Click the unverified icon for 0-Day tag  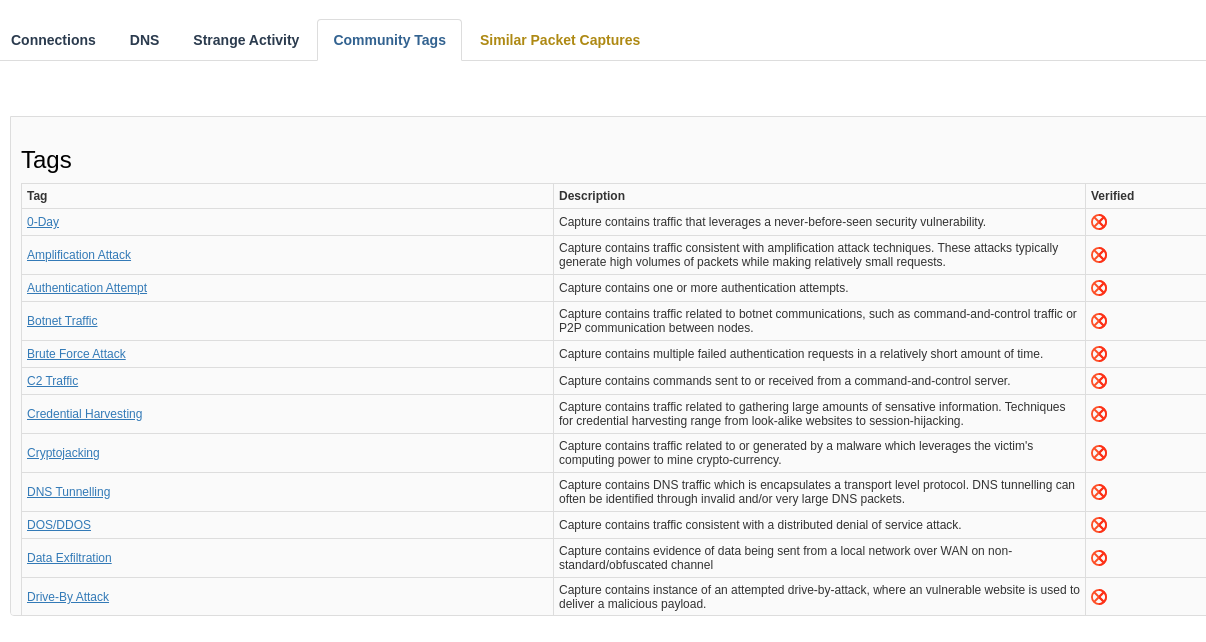(1099, 222)
